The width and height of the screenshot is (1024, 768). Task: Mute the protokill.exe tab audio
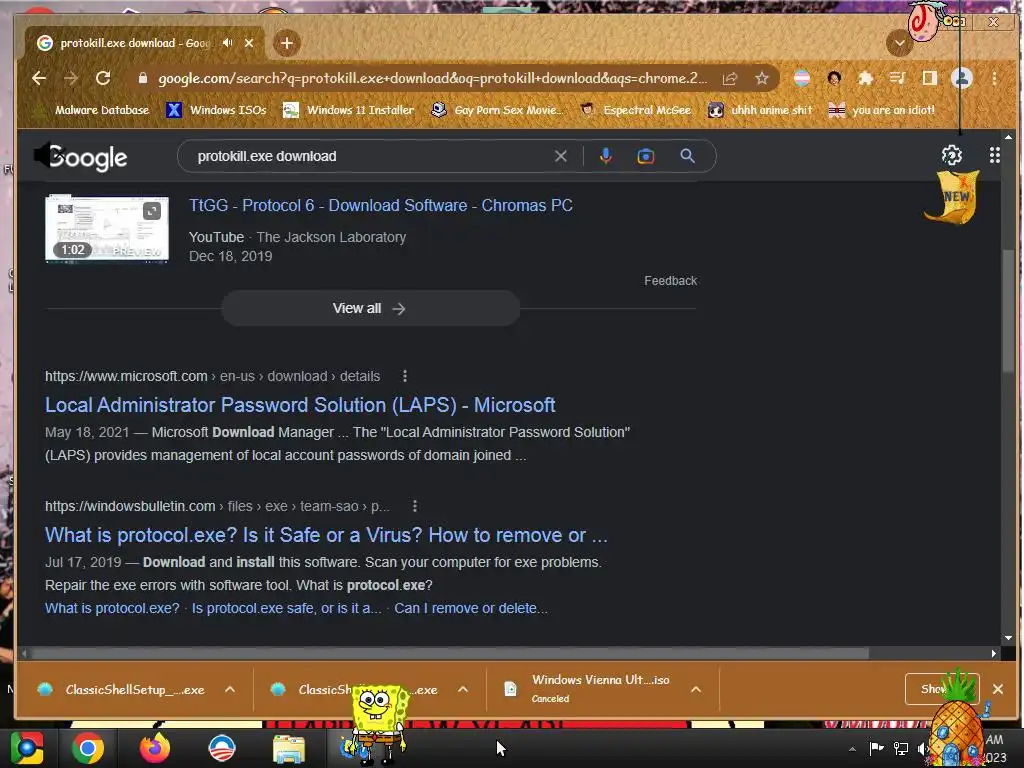[227, 43]
